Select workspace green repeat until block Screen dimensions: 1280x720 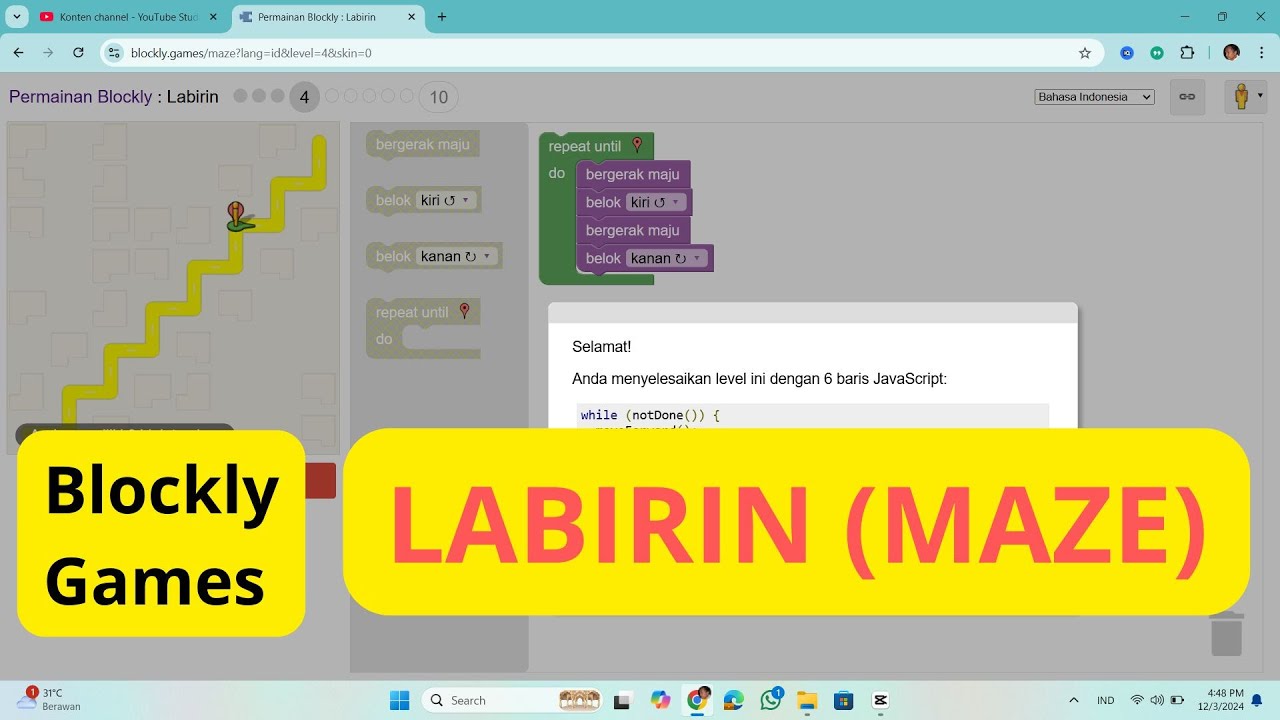coord(585,146)
